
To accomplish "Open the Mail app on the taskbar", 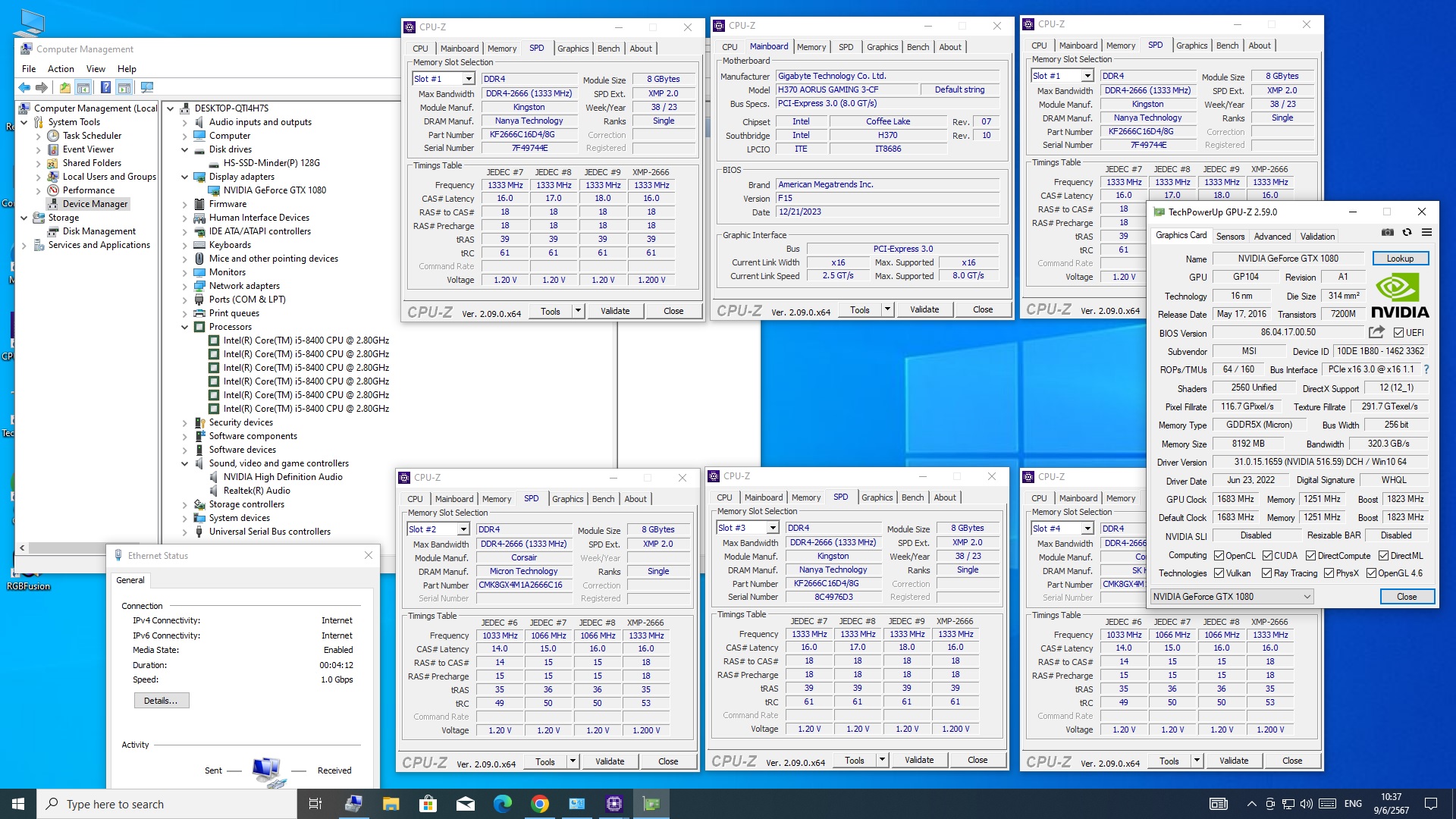I will 465,804.
